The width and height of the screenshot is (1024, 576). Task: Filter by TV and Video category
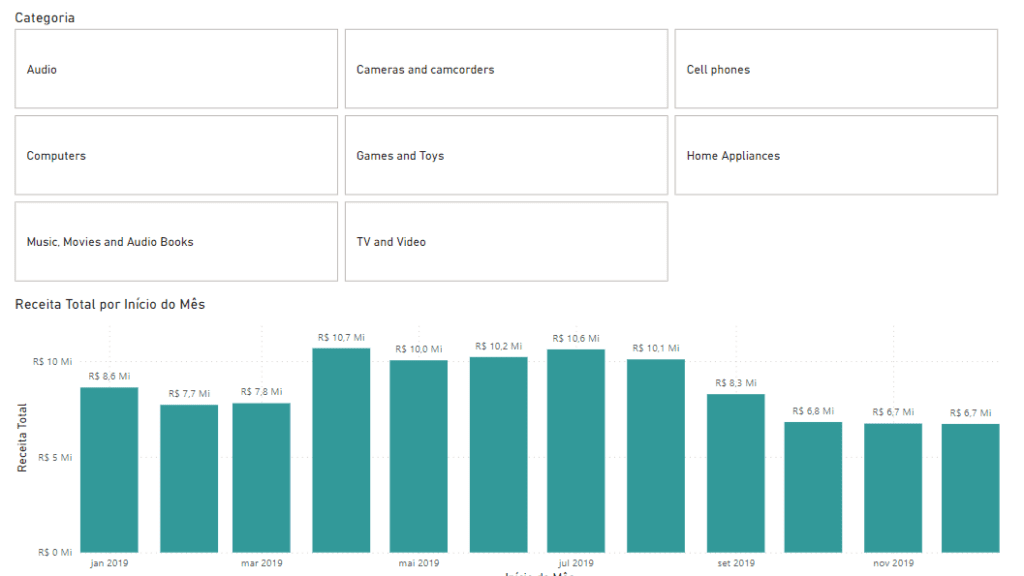point(506,242)
